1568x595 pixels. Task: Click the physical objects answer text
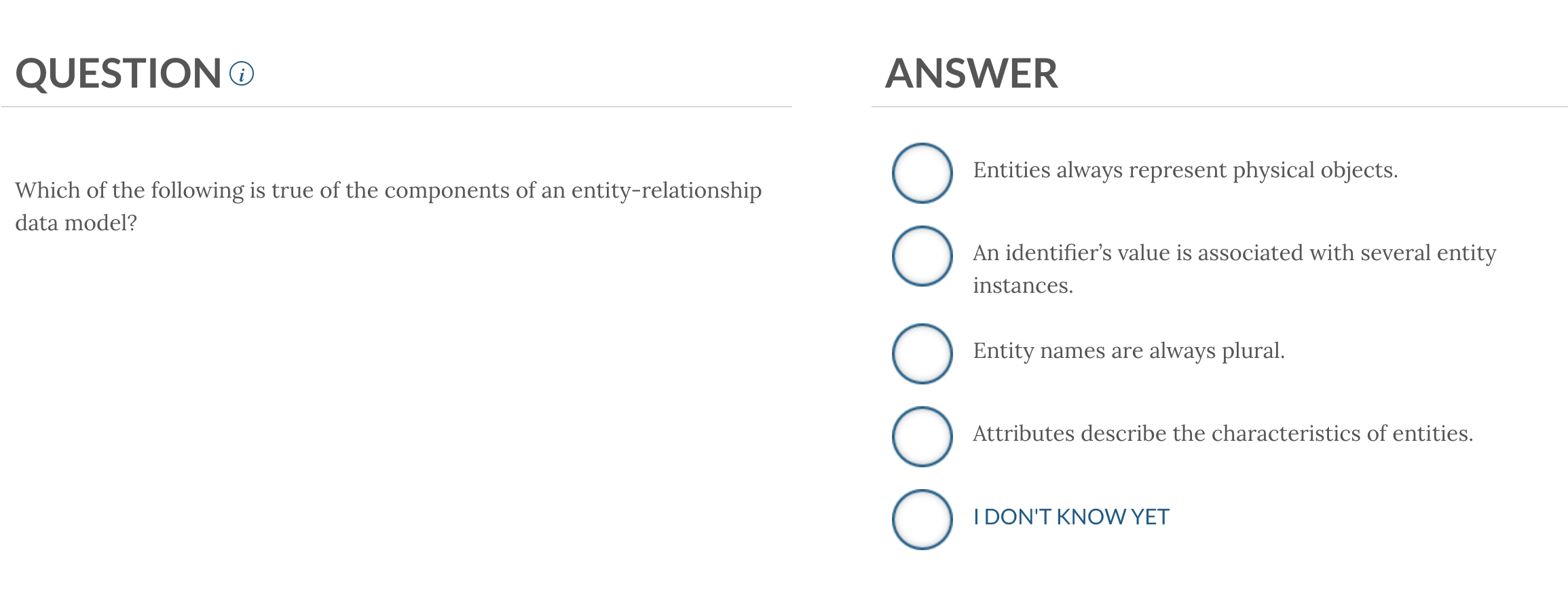[x=1184, y=170]
